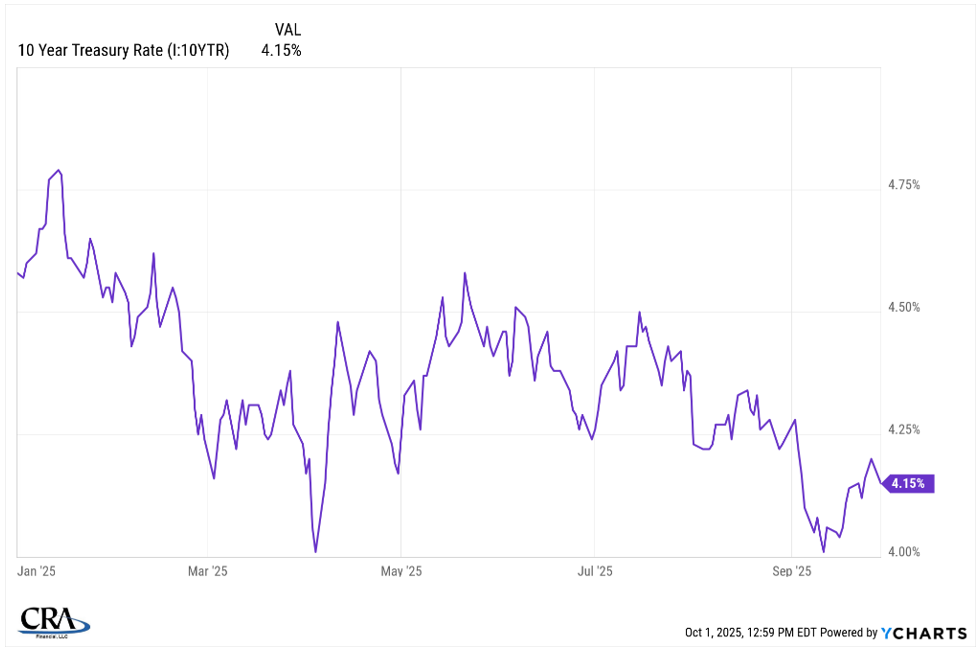976x649 pixels.
Task: Click the May '25 axis label
Action: 400,571
